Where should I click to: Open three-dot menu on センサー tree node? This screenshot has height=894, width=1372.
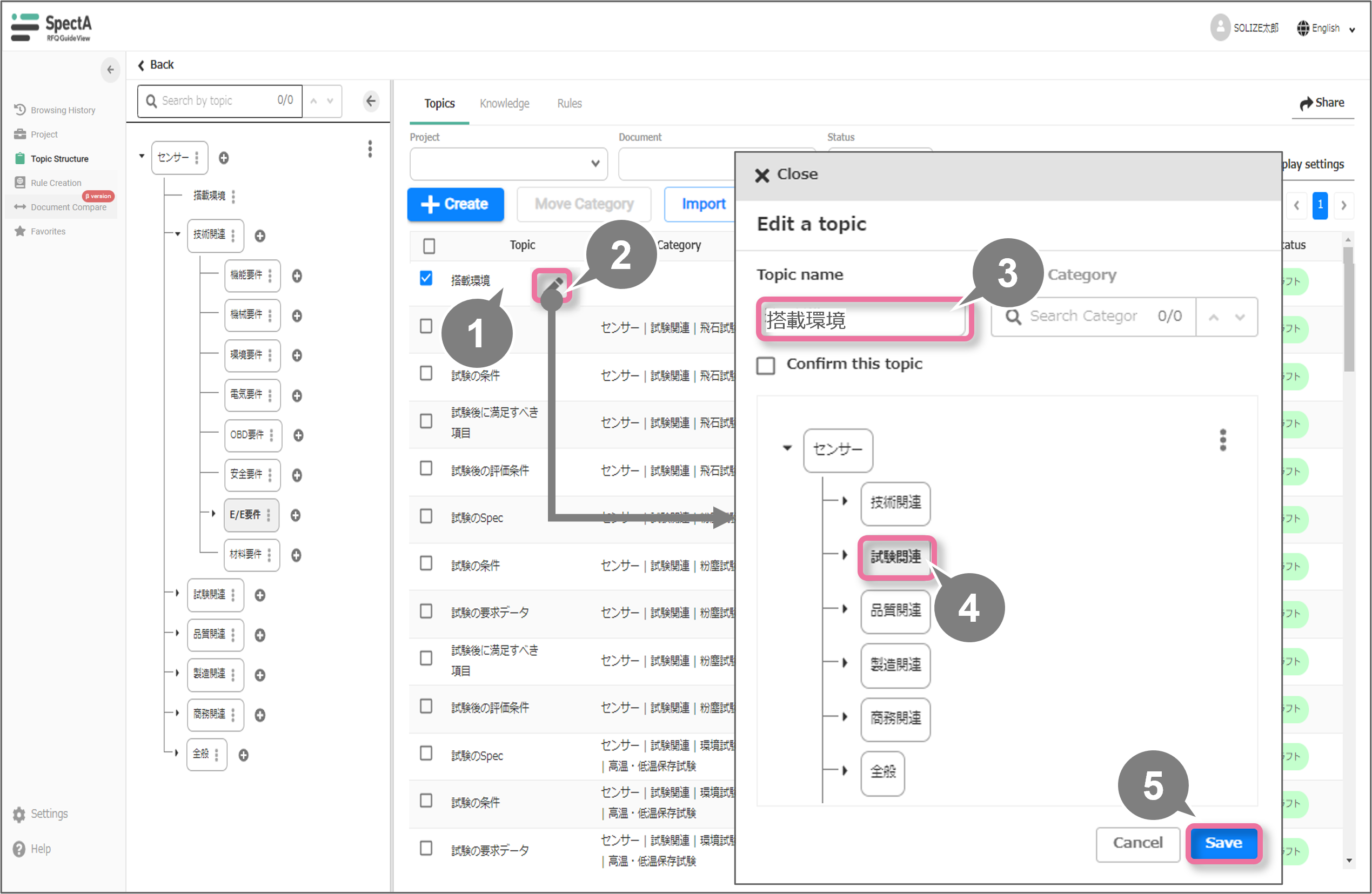click(197, 157)
